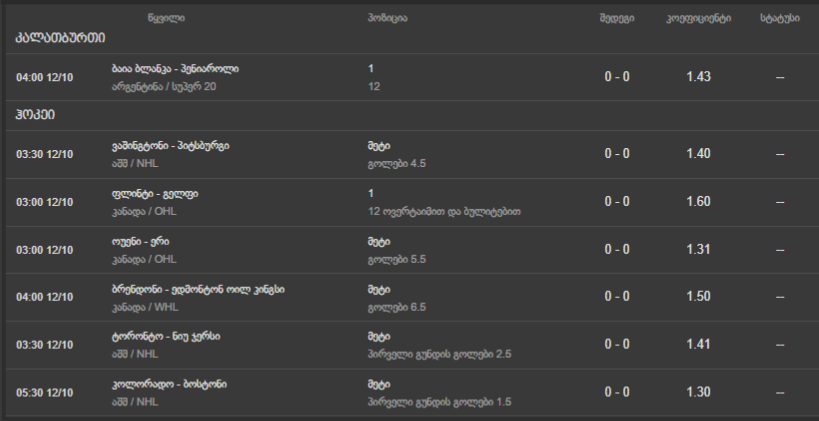Click the შედეგი column header
Image resolution: width=819 pixels, height=421 pixels.
tap(616, 18)
